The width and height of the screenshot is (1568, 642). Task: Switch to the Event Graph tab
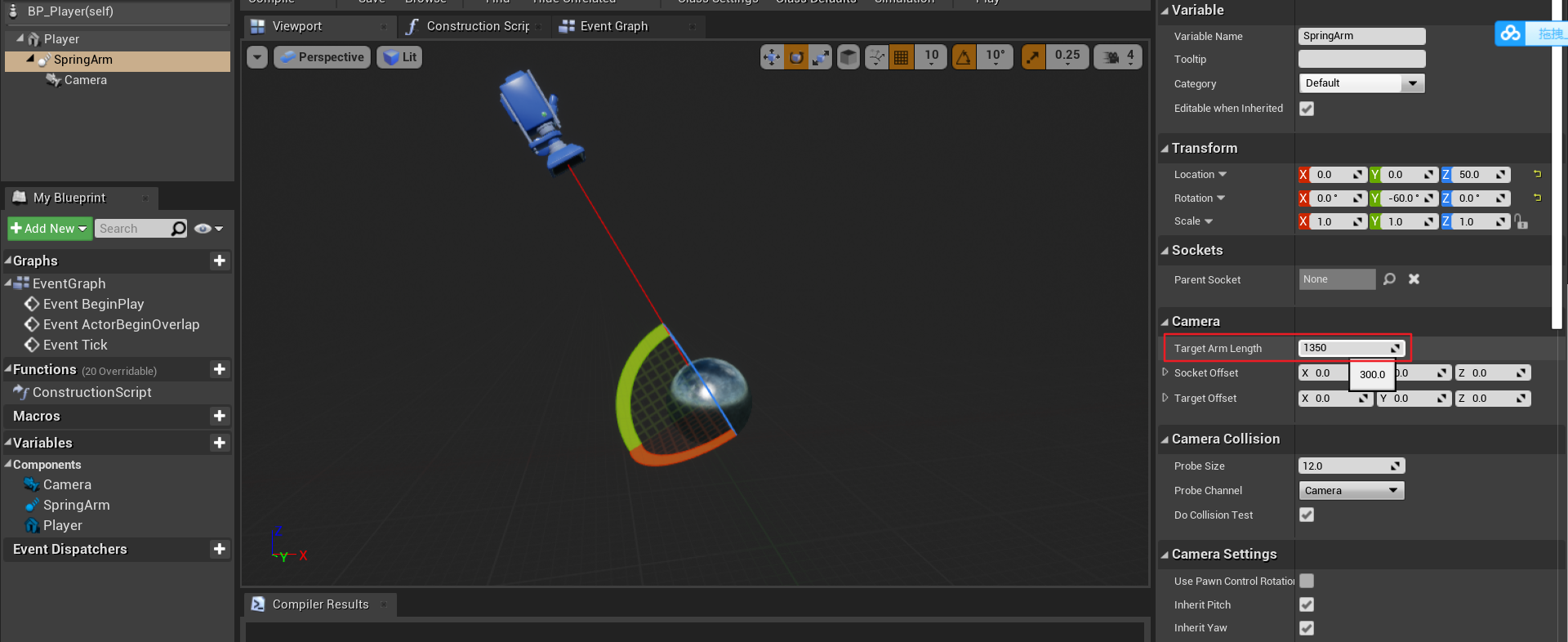click(627, 26)
